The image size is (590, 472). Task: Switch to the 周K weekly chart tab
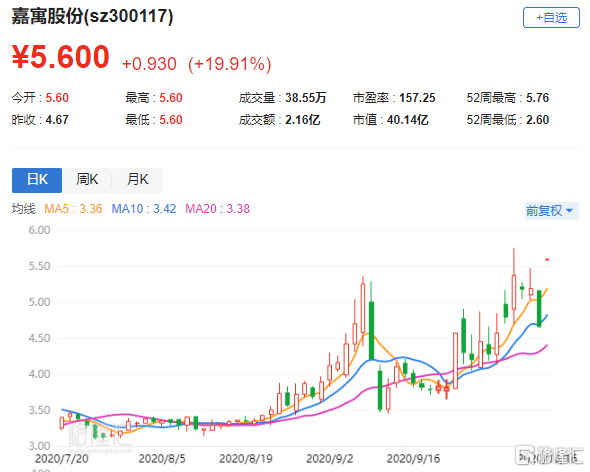(x=87, y=180)
